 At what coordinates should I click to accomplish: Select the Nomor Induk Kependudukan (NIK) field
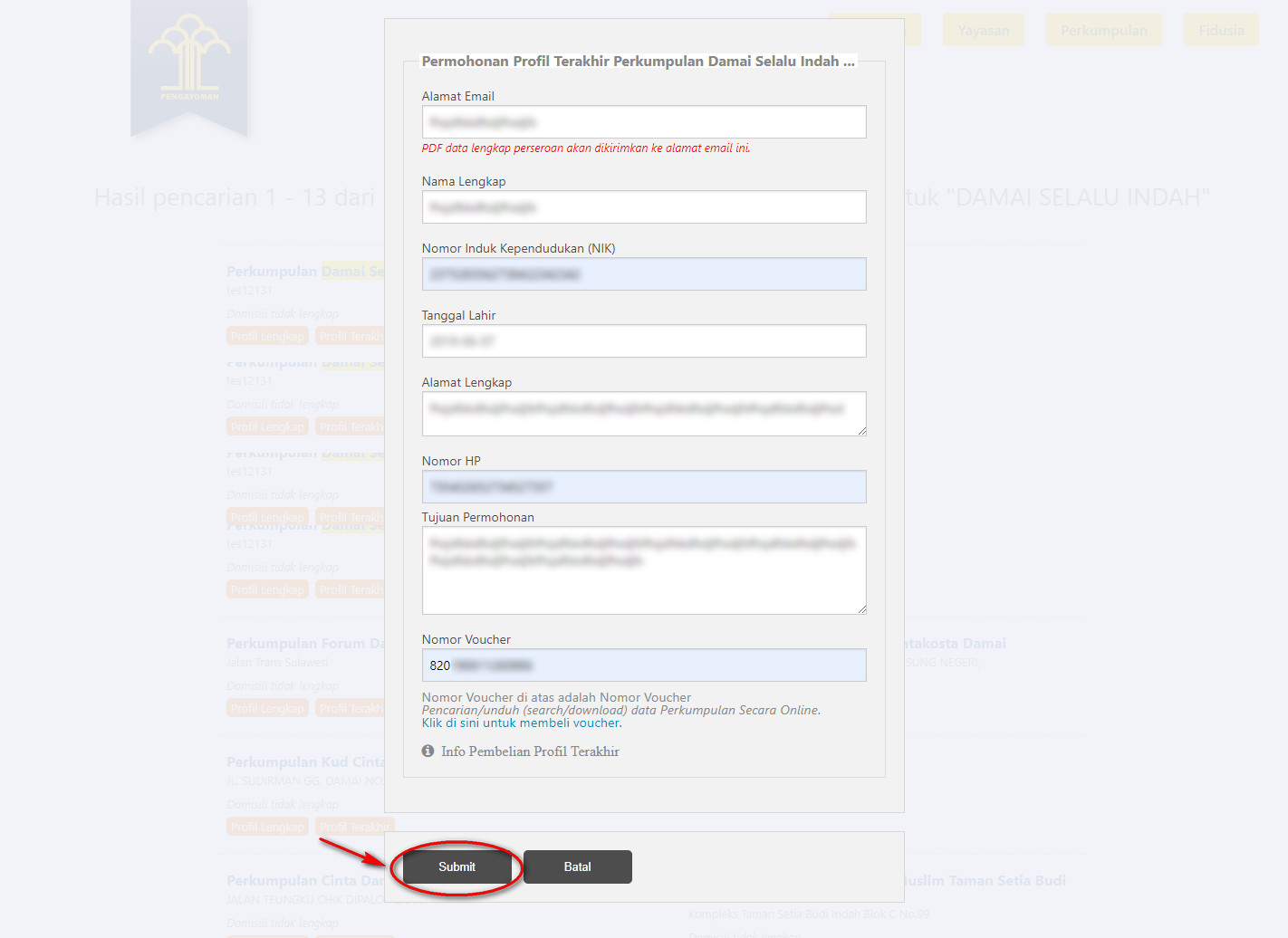coord(643,274)
